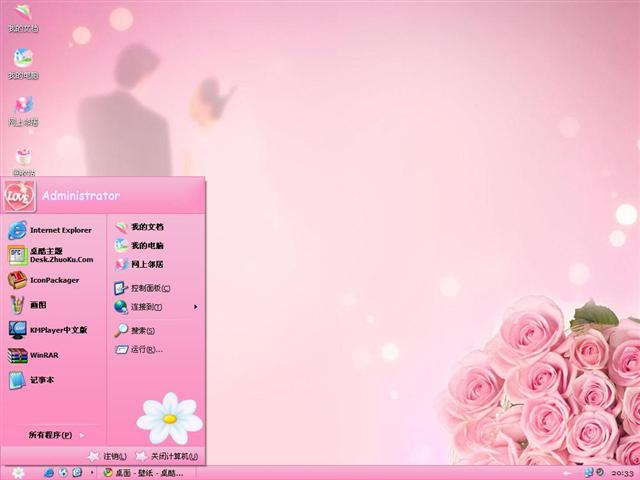Click the Administrator user name
This screenshot has height=480, width=640.
[81, 196]
